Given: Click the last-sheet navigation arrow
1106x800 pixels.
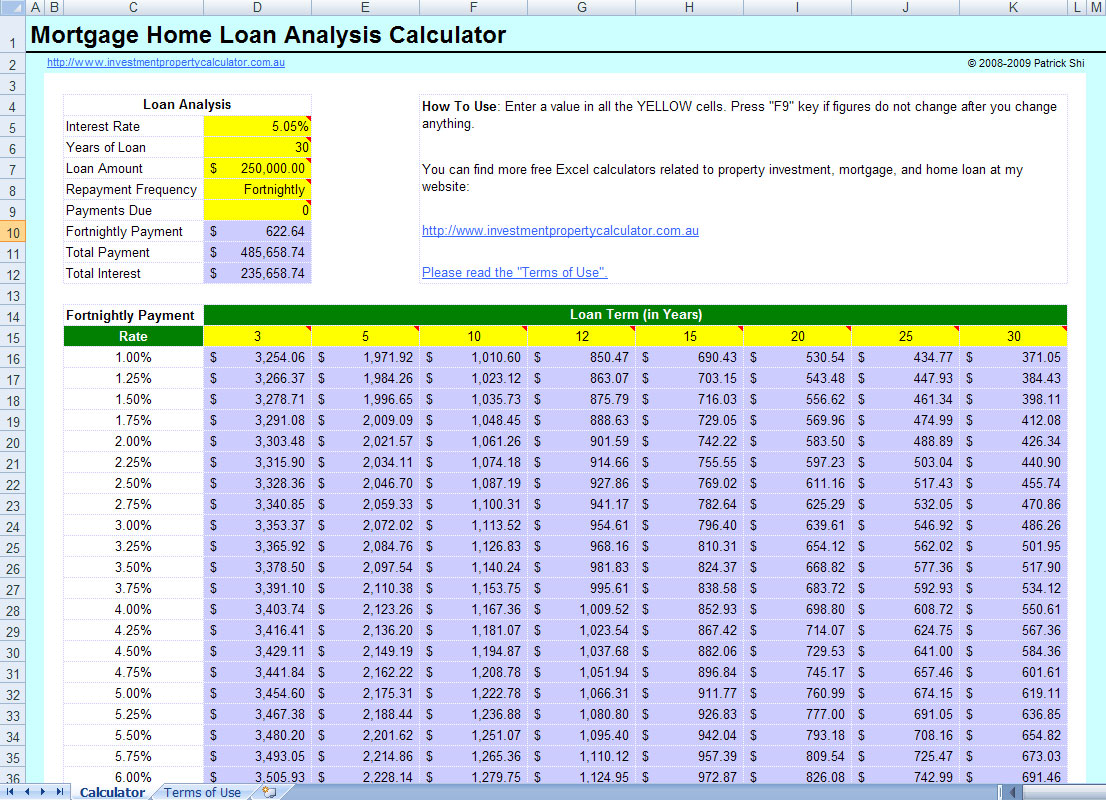Looking at the screenshot, I should [59, 791].
